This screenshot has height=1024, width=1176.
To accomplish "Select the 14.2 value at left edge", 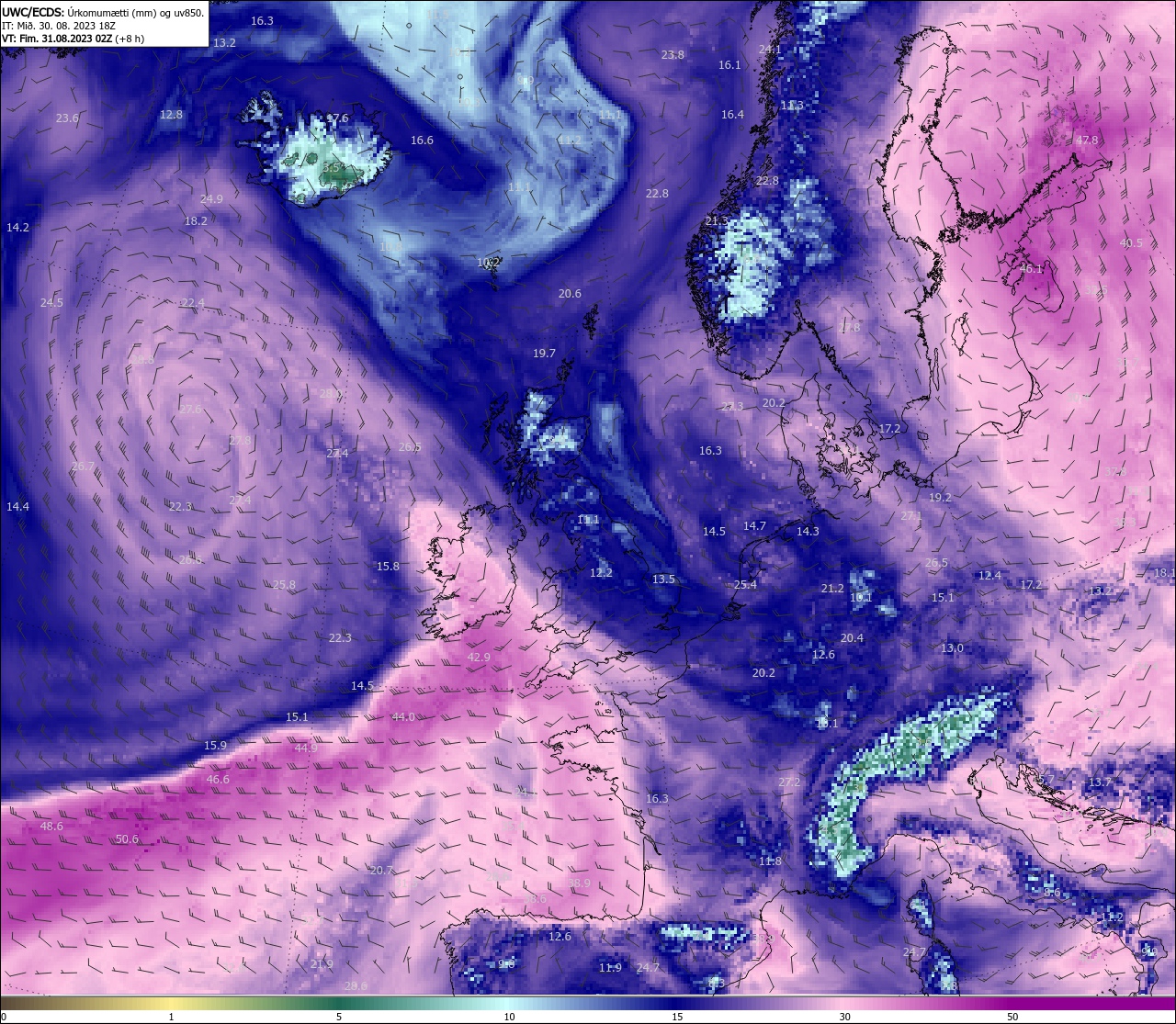I will [x=17, y=227].
